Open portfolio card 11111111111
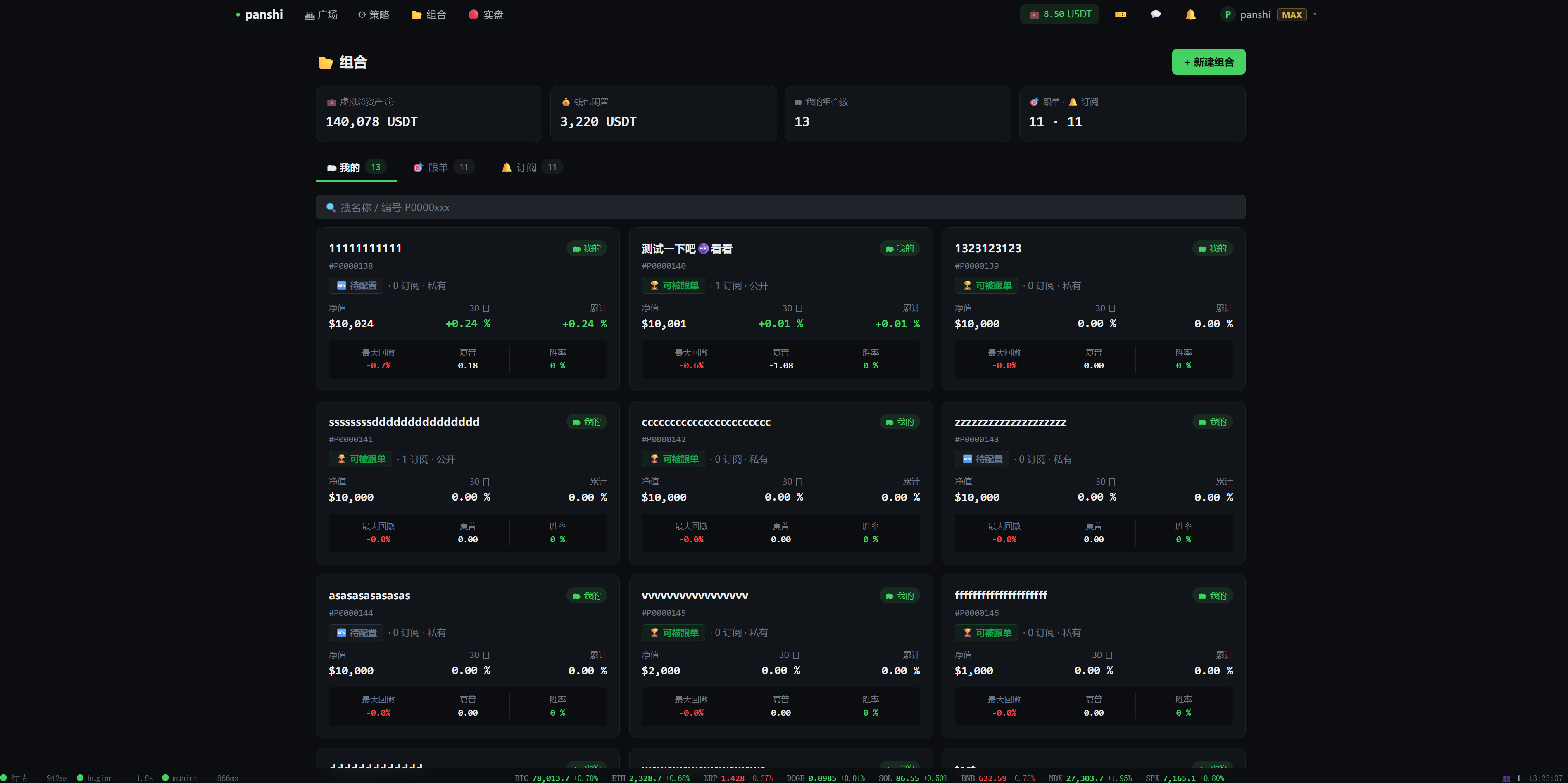Viewport: 1568px width, 783px height. [365, 248]
